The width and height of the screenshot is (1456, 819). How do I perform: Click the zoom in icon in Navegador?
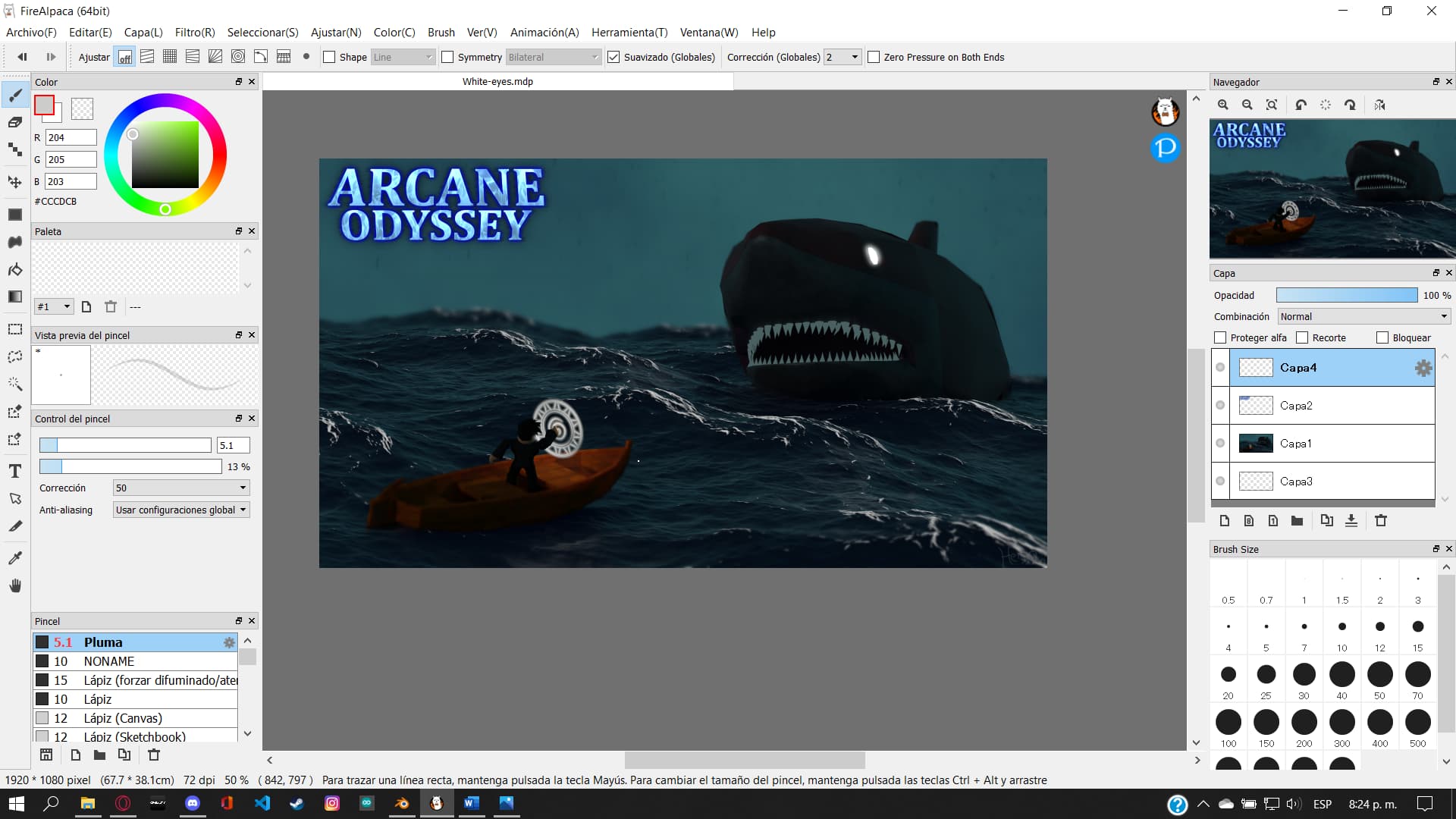1223,105
